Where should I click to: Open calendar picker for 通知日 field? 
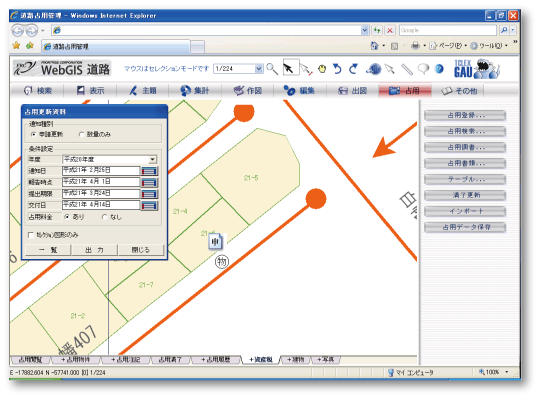pyautogui.click(x=149, y=171)
